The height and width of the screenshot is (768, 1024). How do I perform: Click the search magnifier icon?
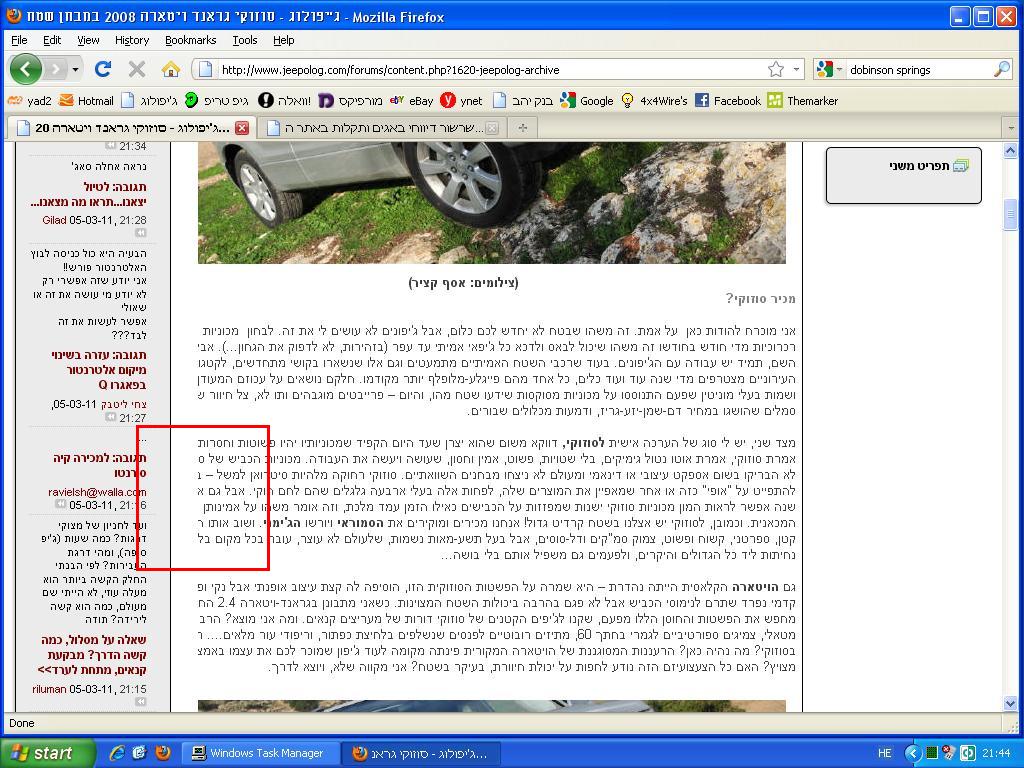pos(1001,69)
